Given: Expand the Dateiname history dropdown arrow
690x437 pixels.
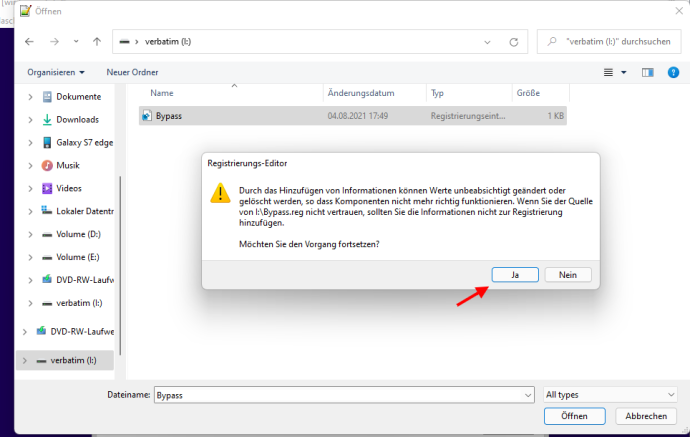Looking at the screenshot, I should (528, 395).
